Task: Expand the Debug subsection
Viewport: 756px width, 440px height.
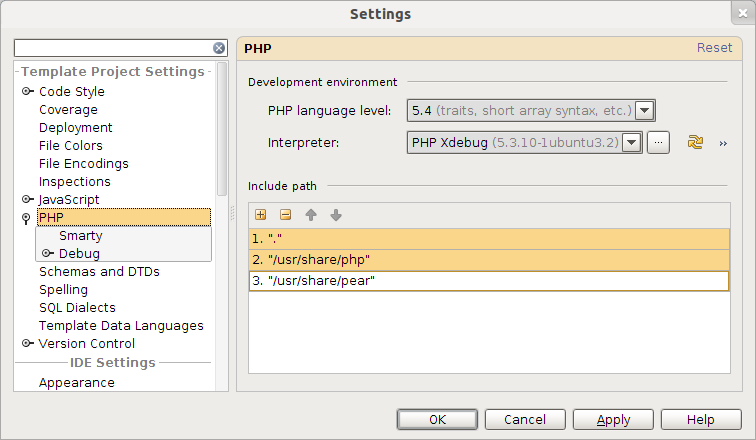Action: tap(47, 253)
